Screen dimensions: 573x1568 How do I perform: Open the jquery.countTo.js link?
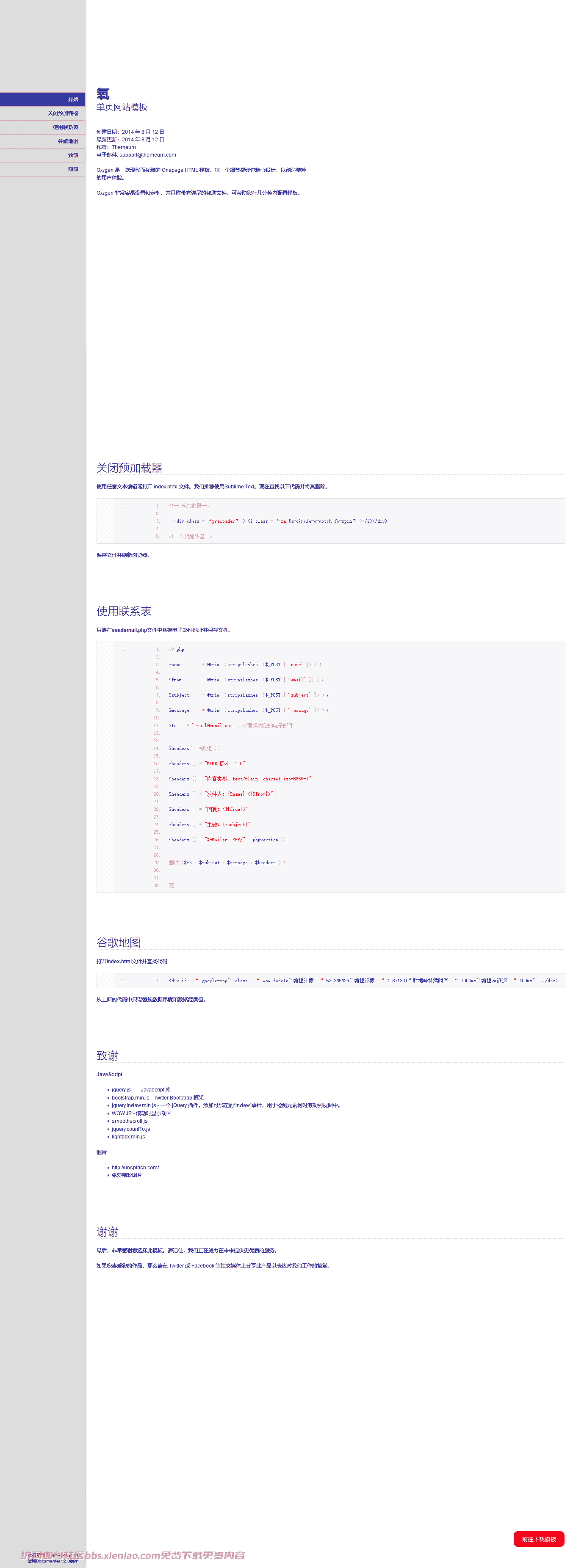click(x=131, y=1129)
